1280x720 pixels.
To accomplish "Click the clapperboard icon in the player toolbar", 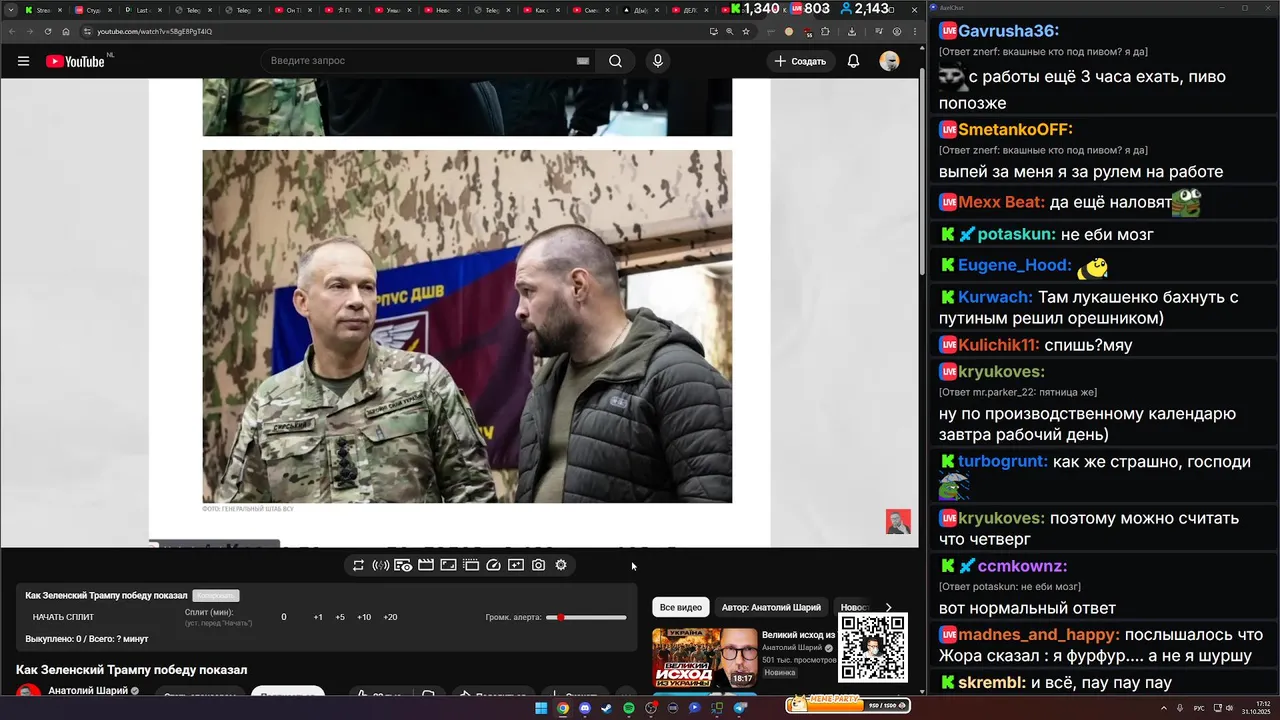I will coord(426,565).
